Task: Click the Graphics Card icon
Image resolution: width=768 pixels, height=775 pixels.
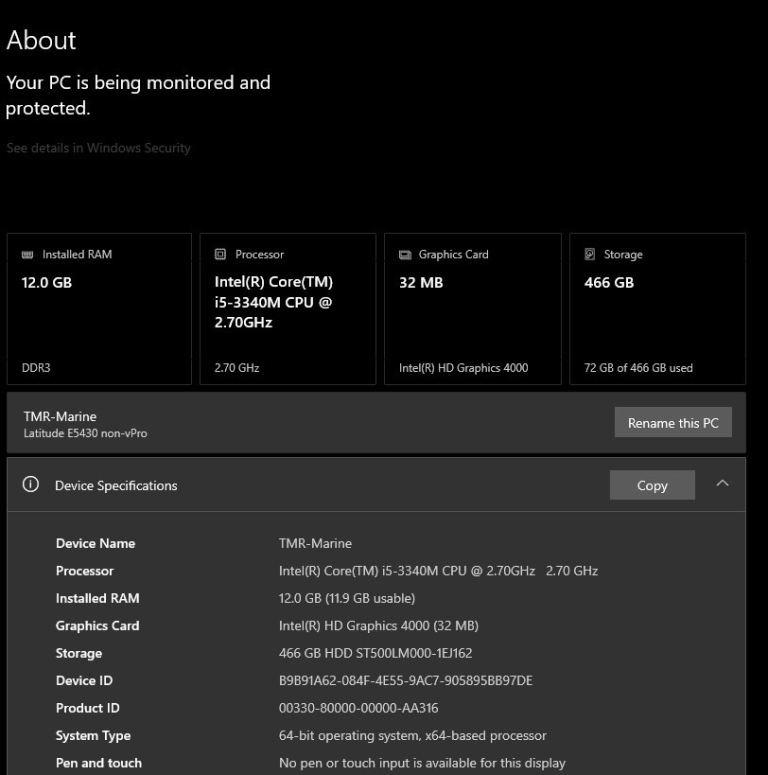Action: point(405,255)
